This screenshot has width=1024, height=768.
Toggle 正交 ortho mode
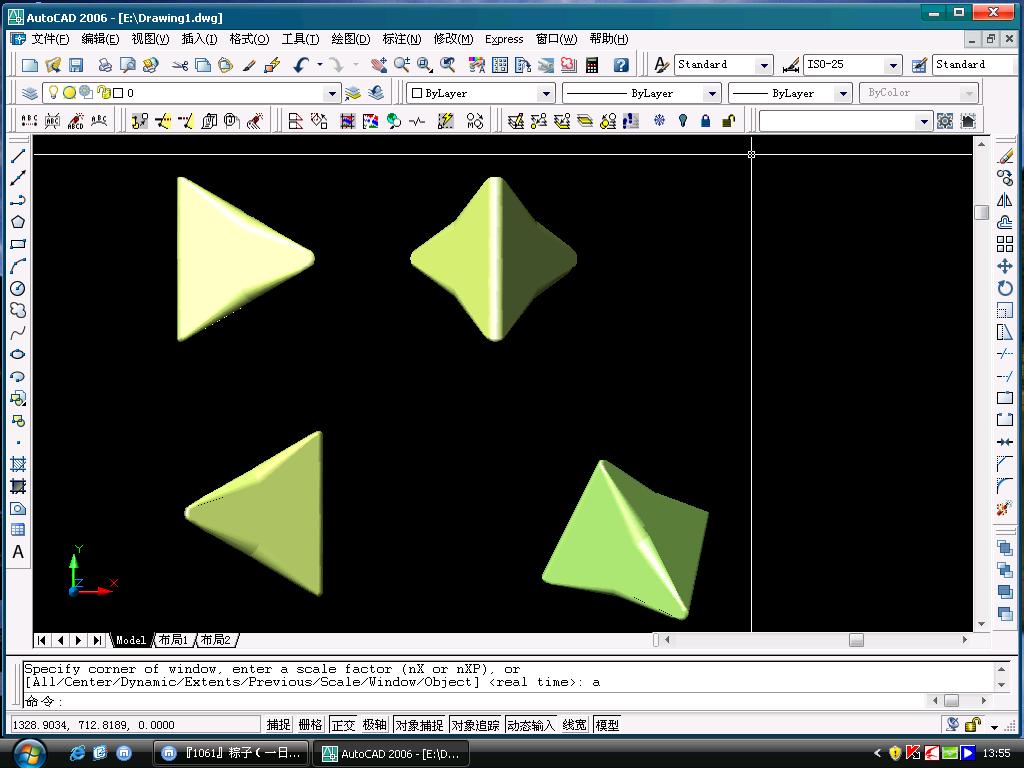coord(343,725)
